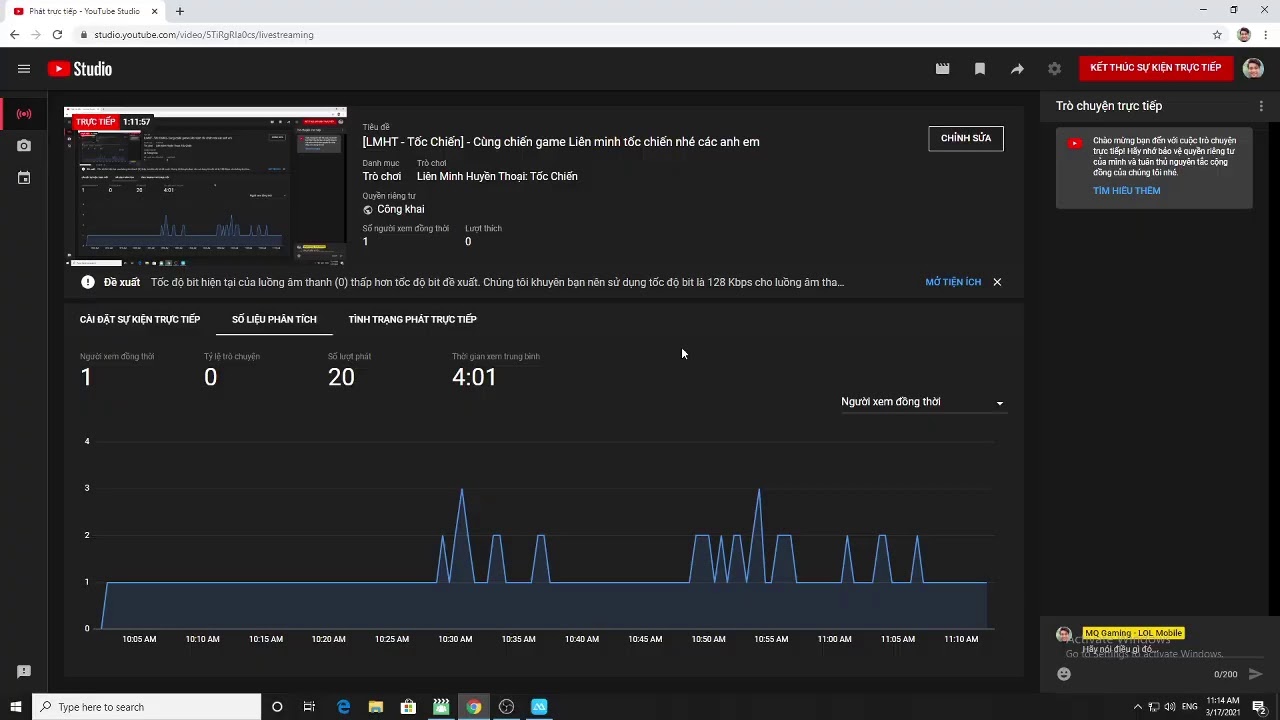
Task: Click the browser address bar URL
Action: click(x=204, y=34)
